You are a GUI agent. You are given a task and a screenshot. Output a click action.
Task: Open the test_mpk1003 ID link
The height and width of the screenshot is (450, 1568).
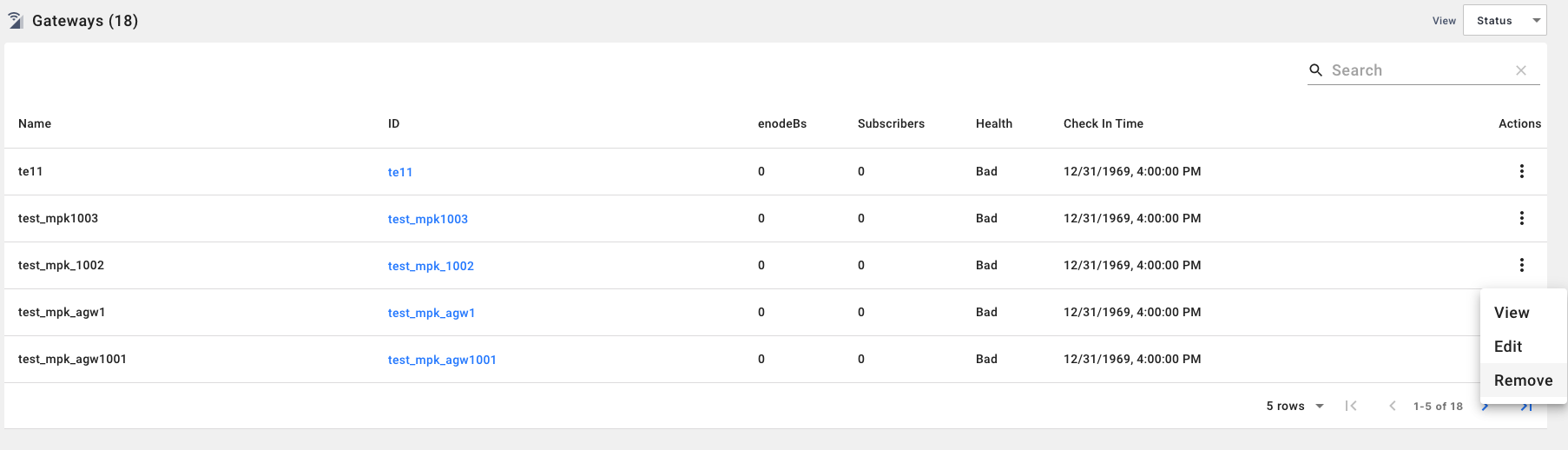(x=427, y=219)
